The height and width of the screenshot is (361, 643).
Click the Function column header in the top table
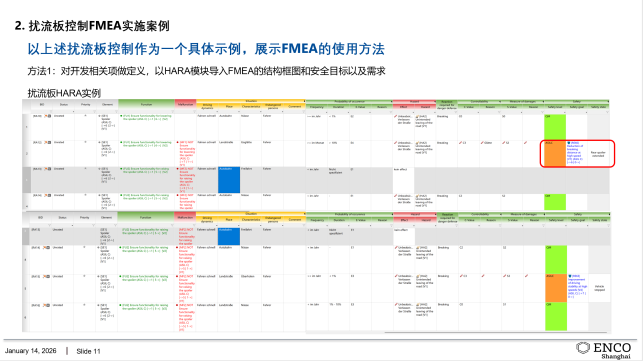click(146, 104)
